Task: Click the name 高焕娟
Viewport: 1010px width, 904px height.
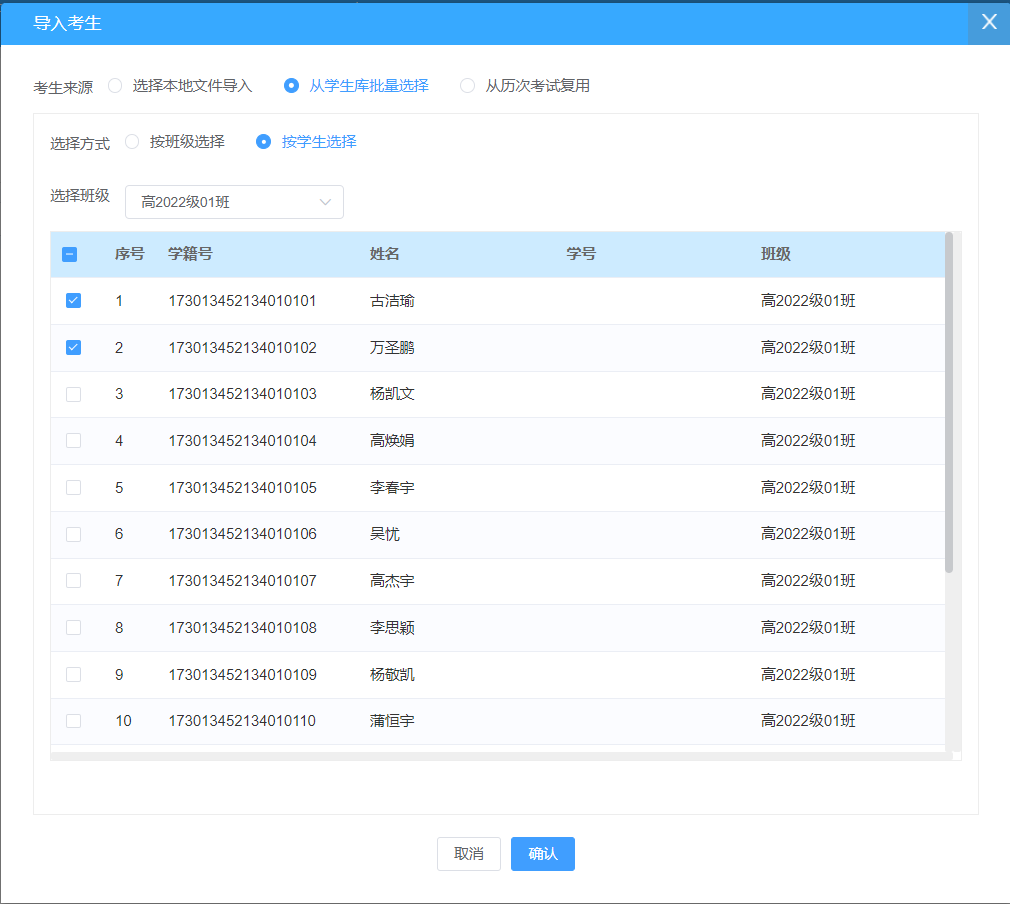Action: coord(392,441)
